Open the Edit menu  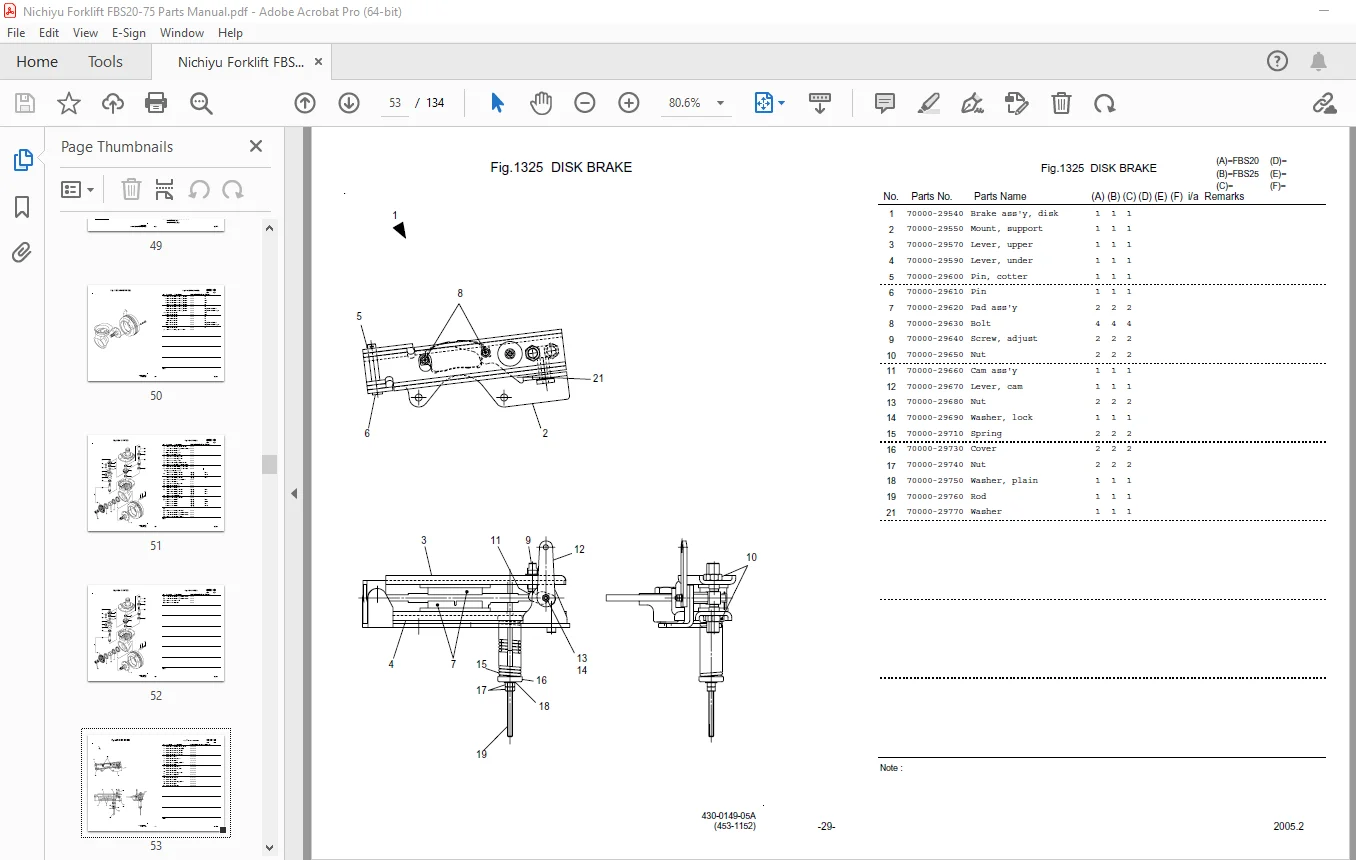pyautogui.click(x=49, y=32)
